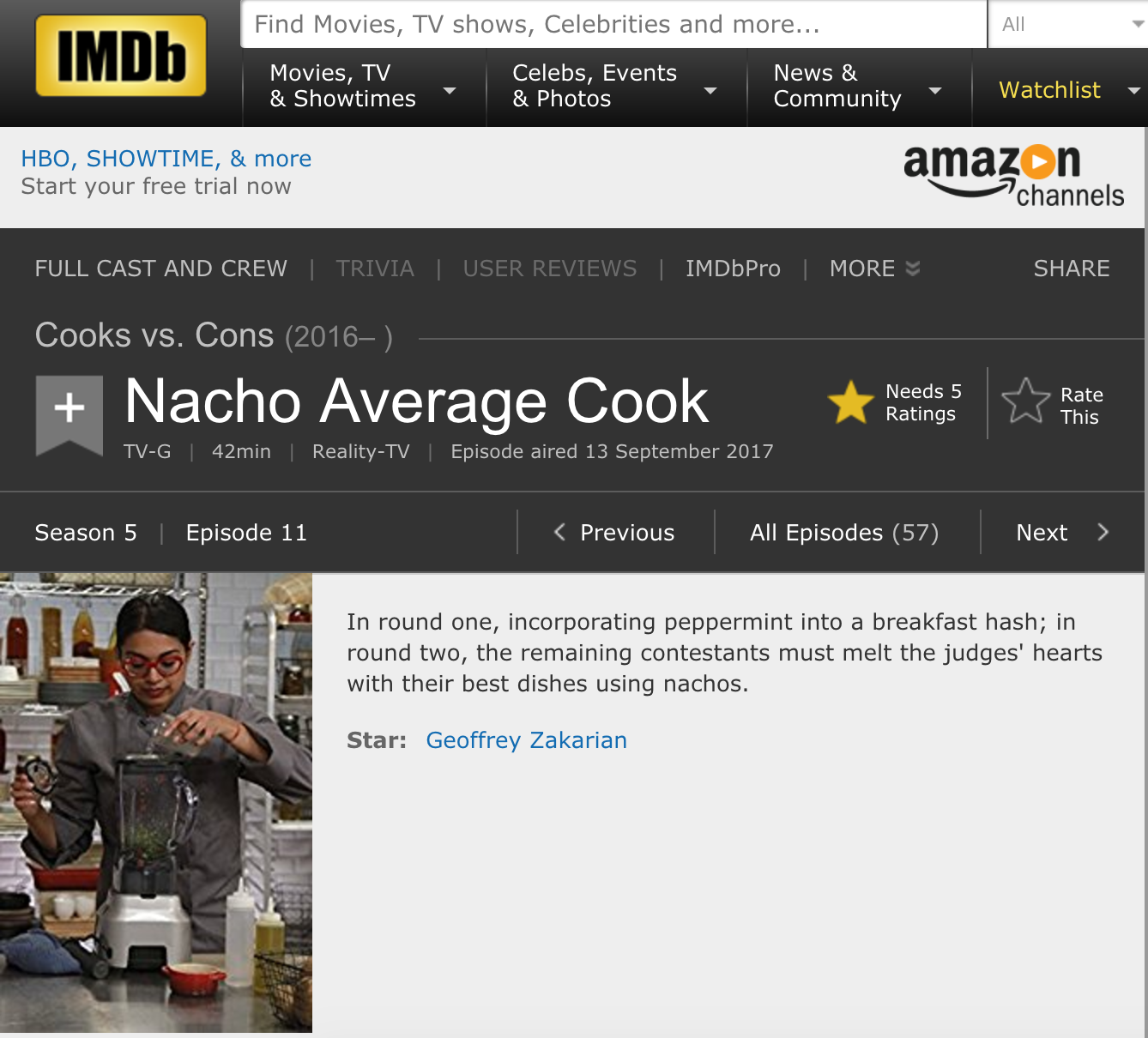The width and height of the screenshot is (1148, 1038).
Task: Click the outlined Rate This star
Action: [1025, 401]
